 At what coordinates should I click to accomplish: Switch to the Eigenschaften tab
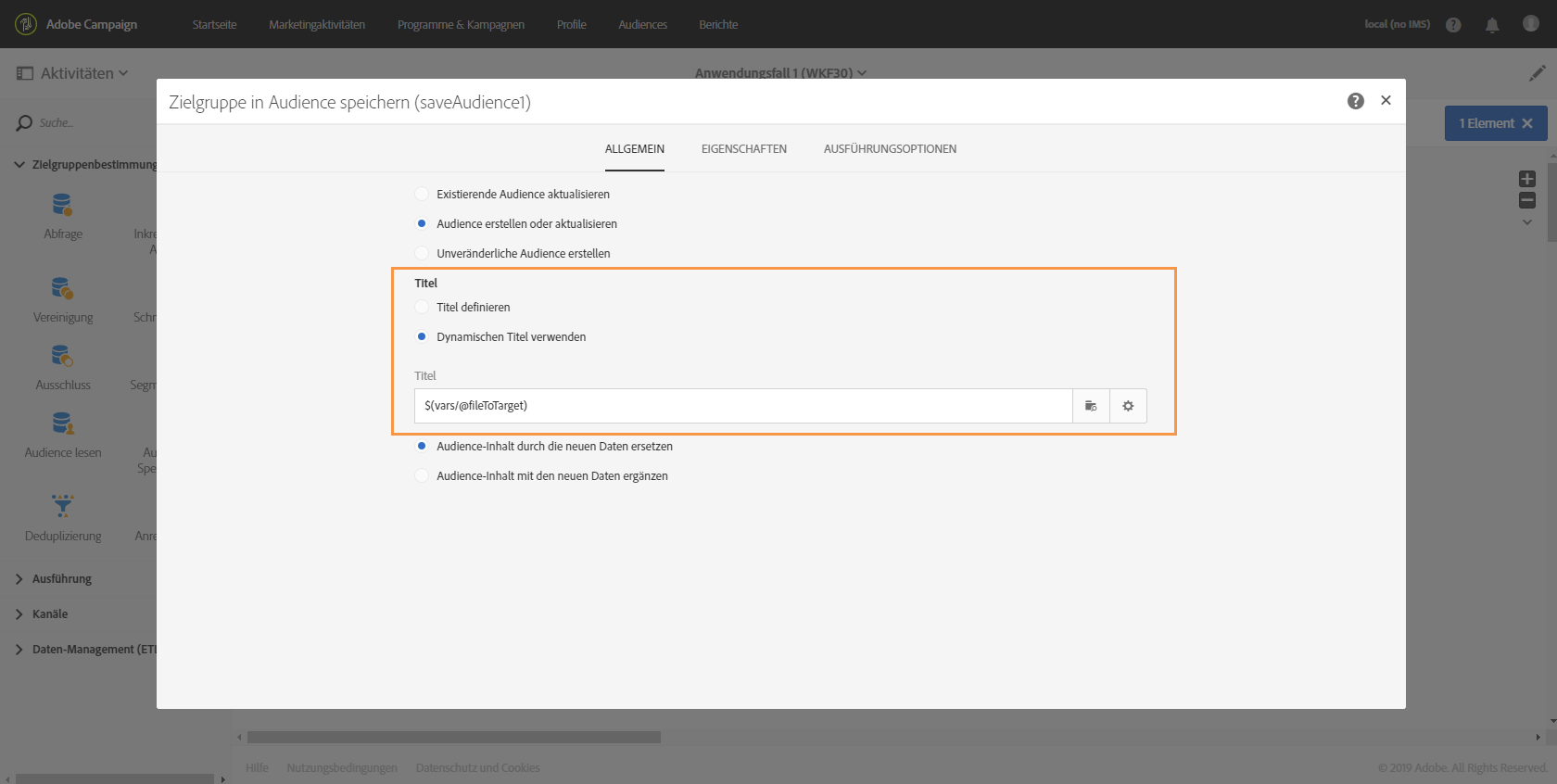pyautogui.click(x=744, y=149)
